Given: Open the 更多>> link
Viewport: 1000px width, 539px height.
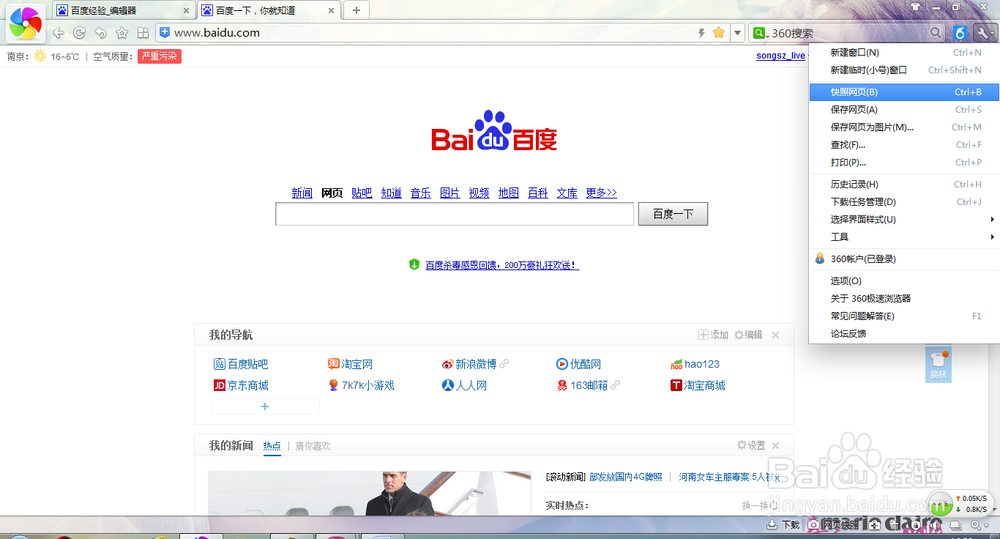Looking at the screenshot, I should pos(601,193).
